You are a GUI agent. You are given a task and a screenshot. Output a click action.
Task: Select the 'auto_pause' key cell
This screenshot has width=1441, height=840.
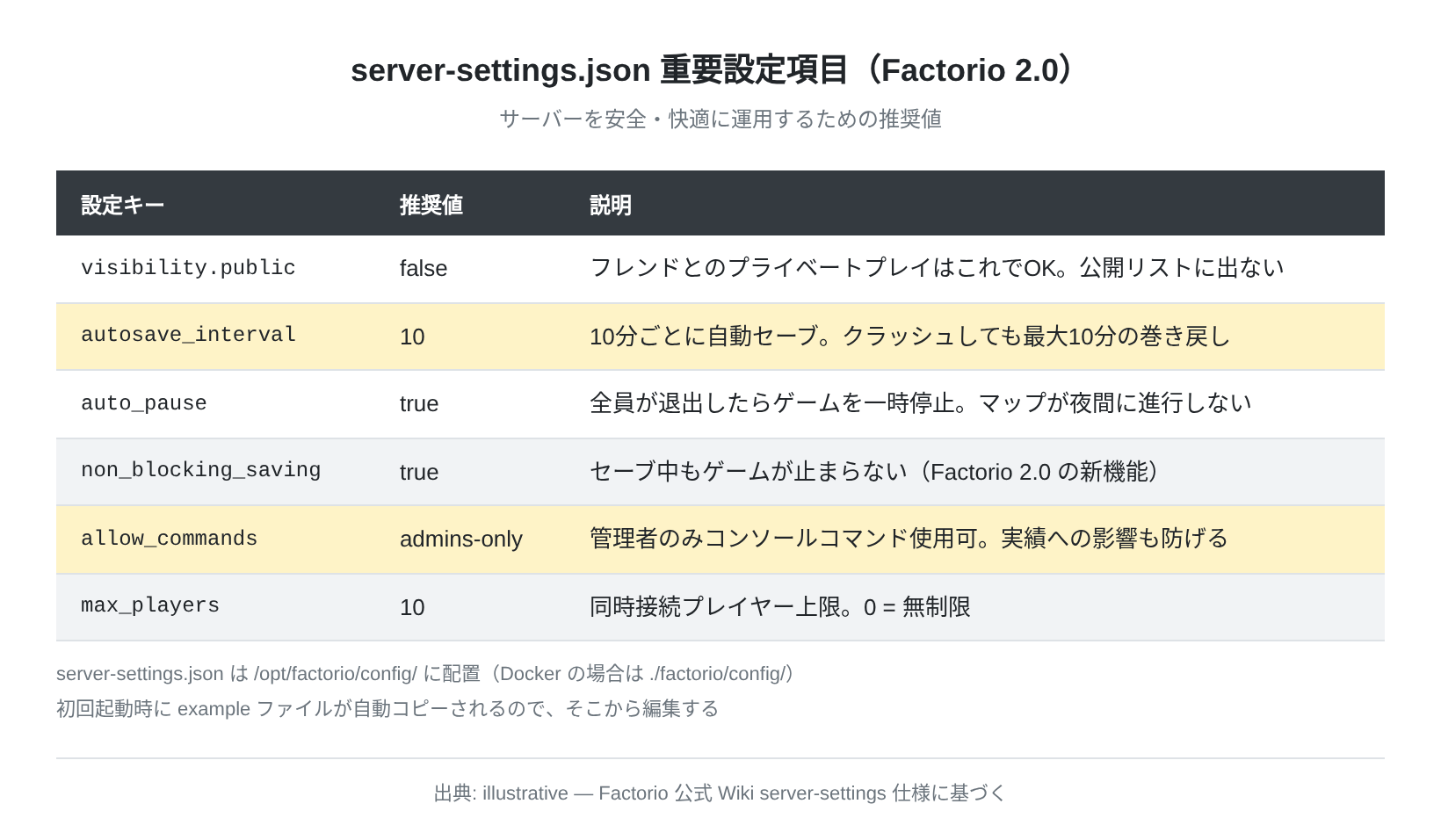click(144, 403)
